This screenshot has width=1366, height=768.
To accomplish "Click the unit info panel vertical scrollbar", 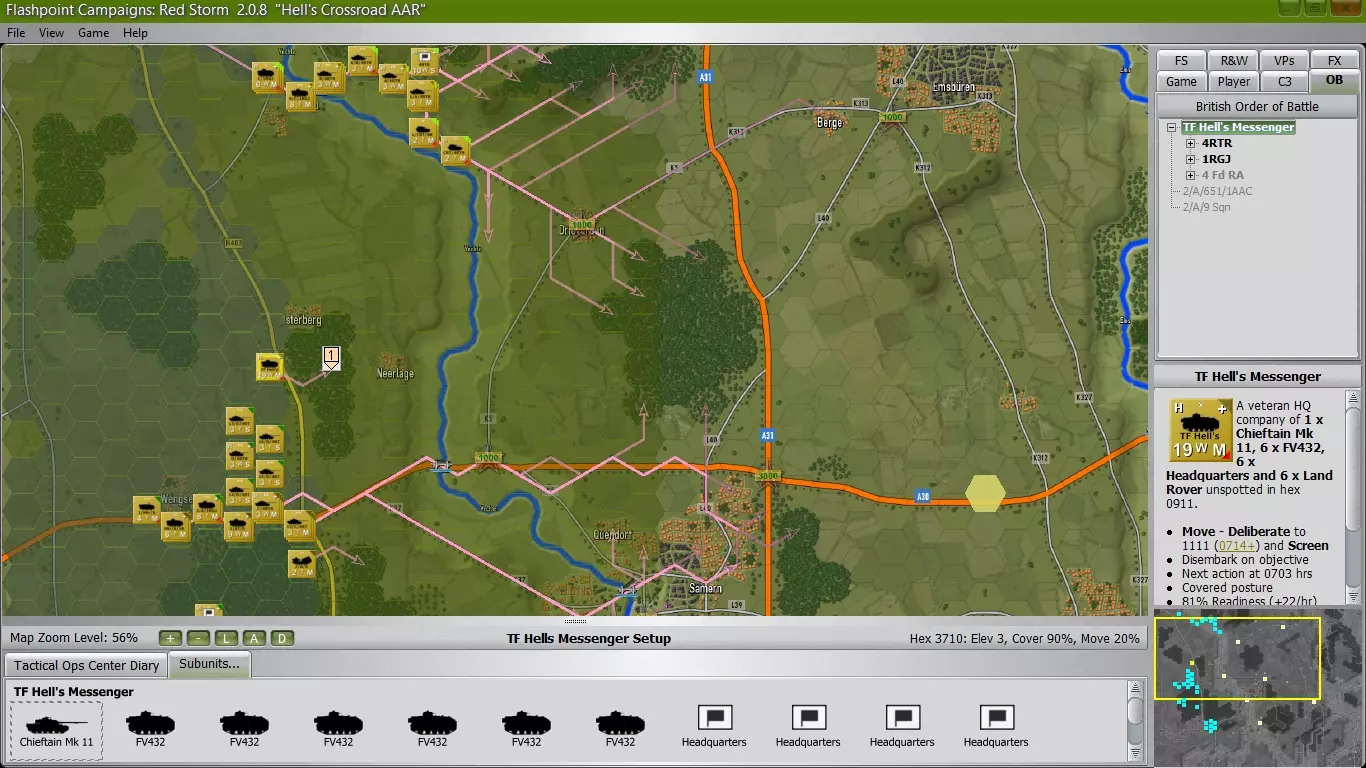I will [1354, 496].
